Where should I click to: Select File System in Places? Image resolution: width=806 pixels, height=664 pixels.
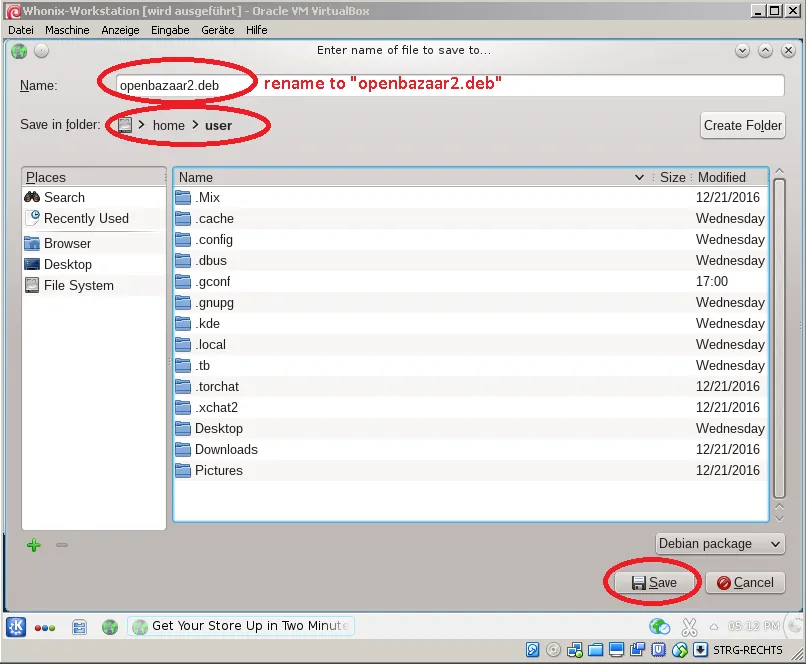coord(94,286)
